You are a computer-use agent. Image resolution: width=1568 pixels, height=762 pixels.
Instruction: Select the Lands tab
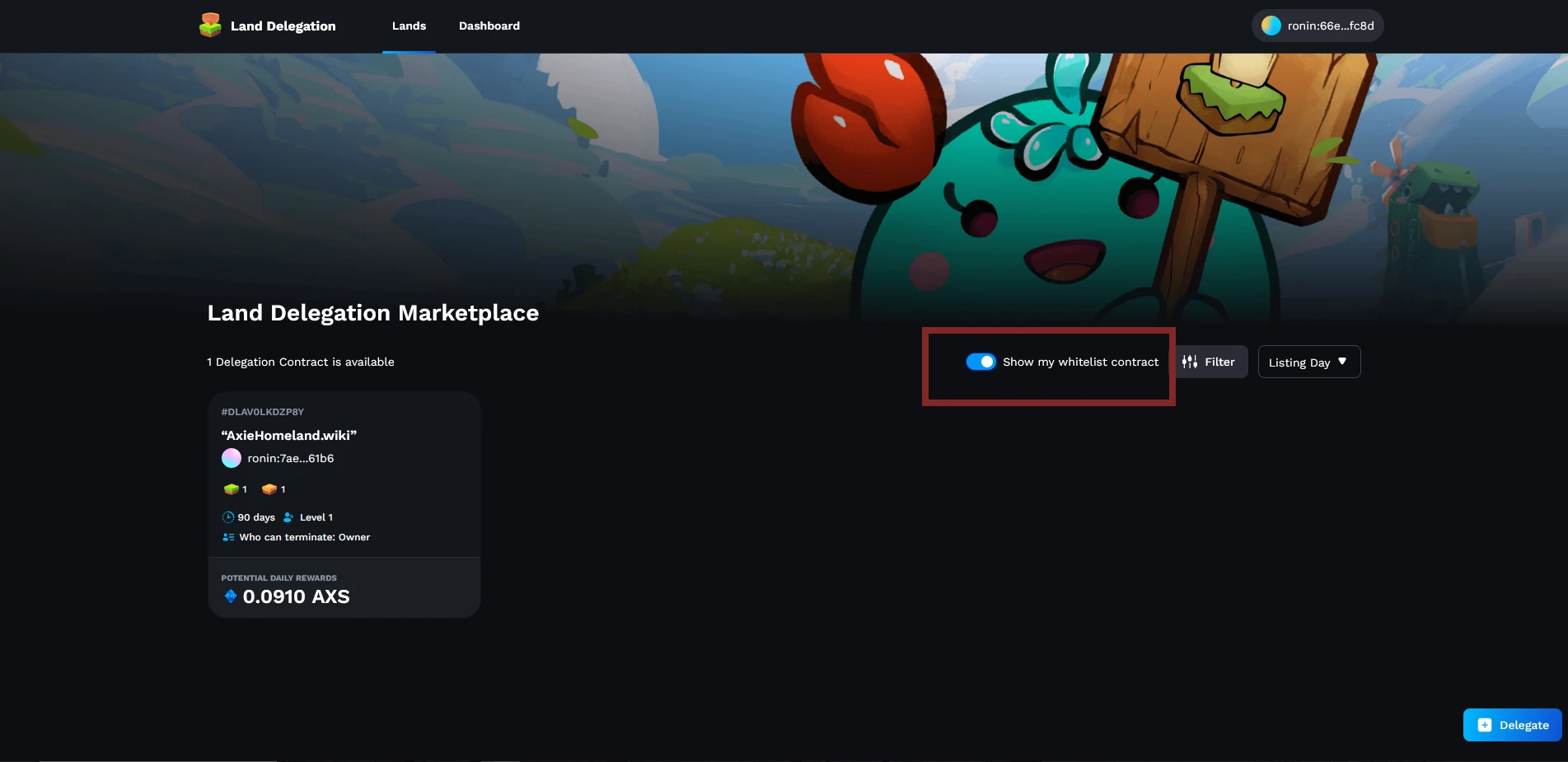(x=409, y=26)
